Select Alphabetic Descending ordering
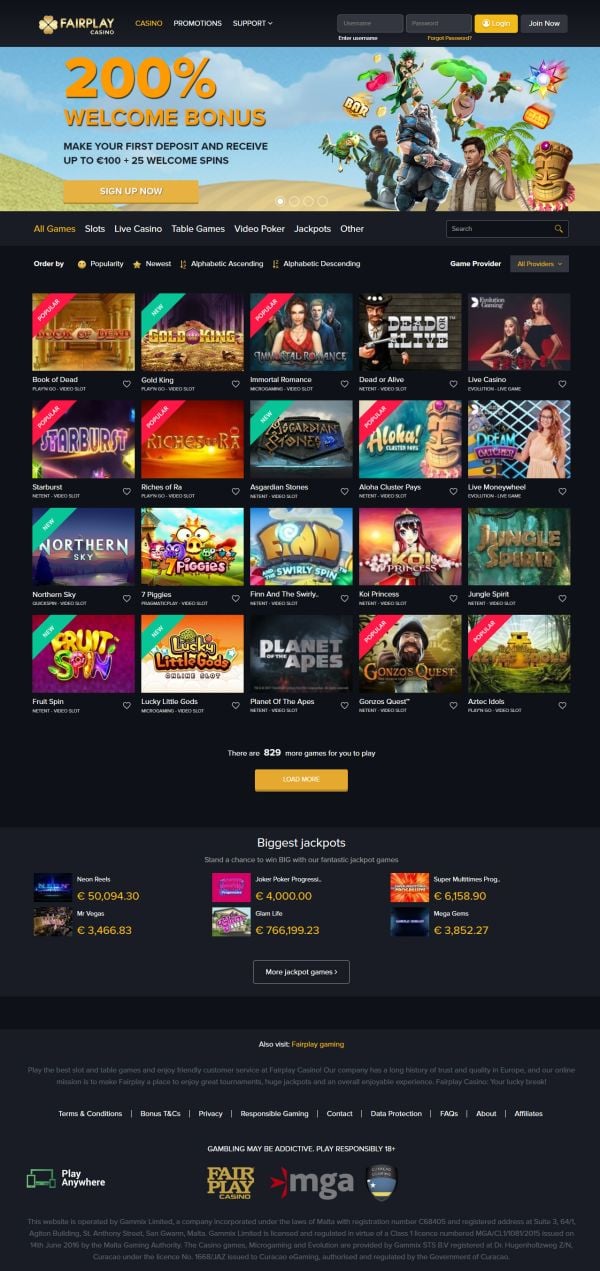 point(316,264)
